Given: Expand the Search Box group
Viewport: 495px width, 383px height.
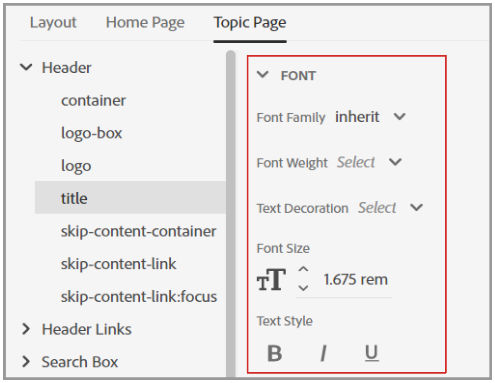Looking at the screenshot, I should (26, 361).
